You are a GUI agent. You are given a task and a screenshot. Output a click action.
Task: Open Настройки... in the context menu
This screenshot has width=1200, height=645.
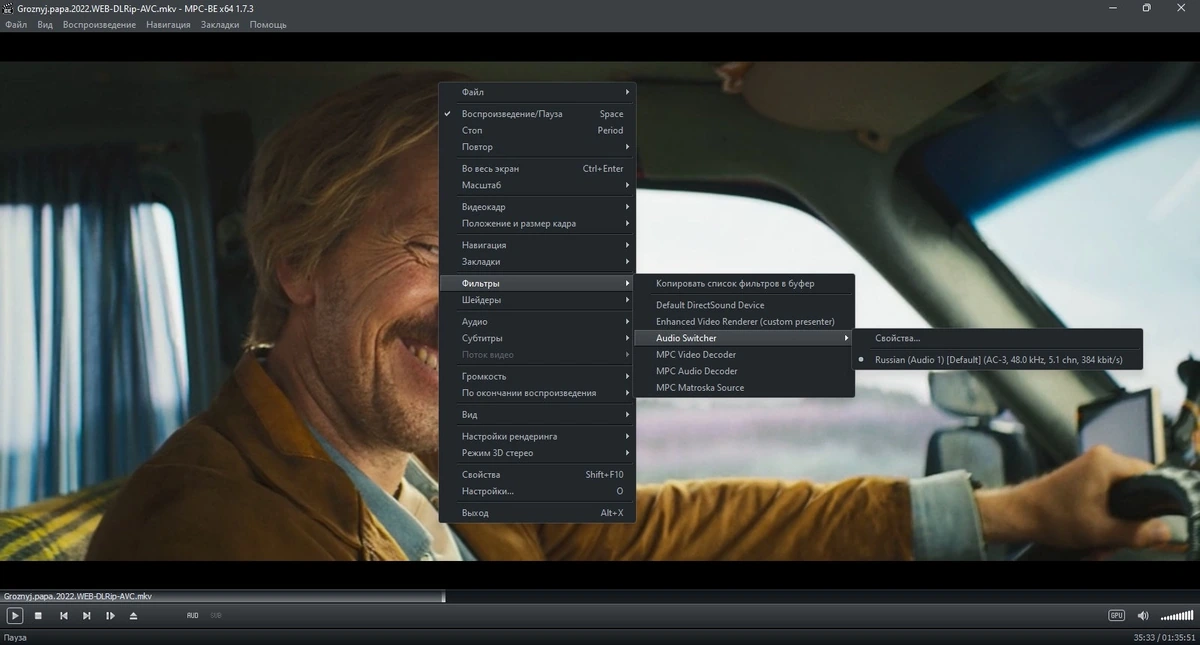[537, 491]
